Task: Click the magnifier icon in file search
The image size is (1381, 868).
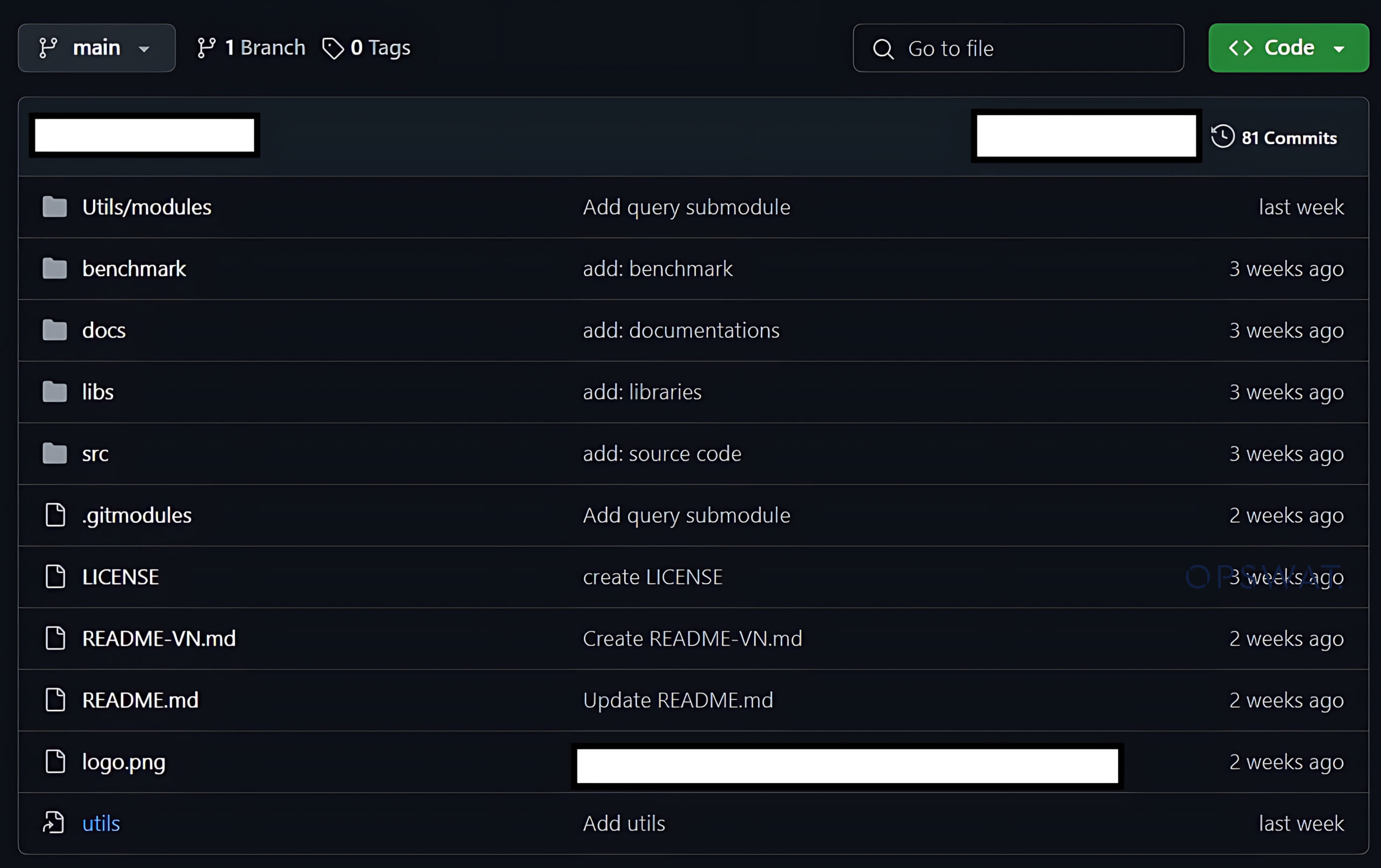Action: (883, 49)
